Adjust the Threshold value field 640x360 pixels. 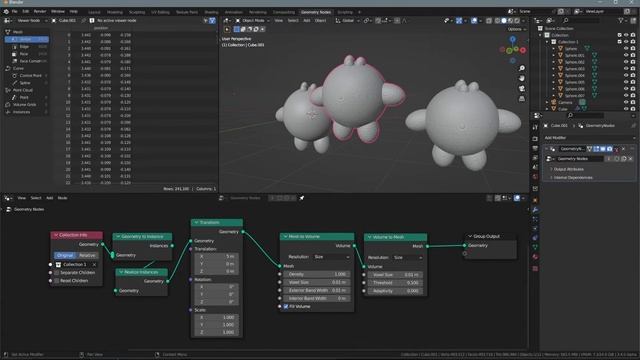click(x=395, y=282)
